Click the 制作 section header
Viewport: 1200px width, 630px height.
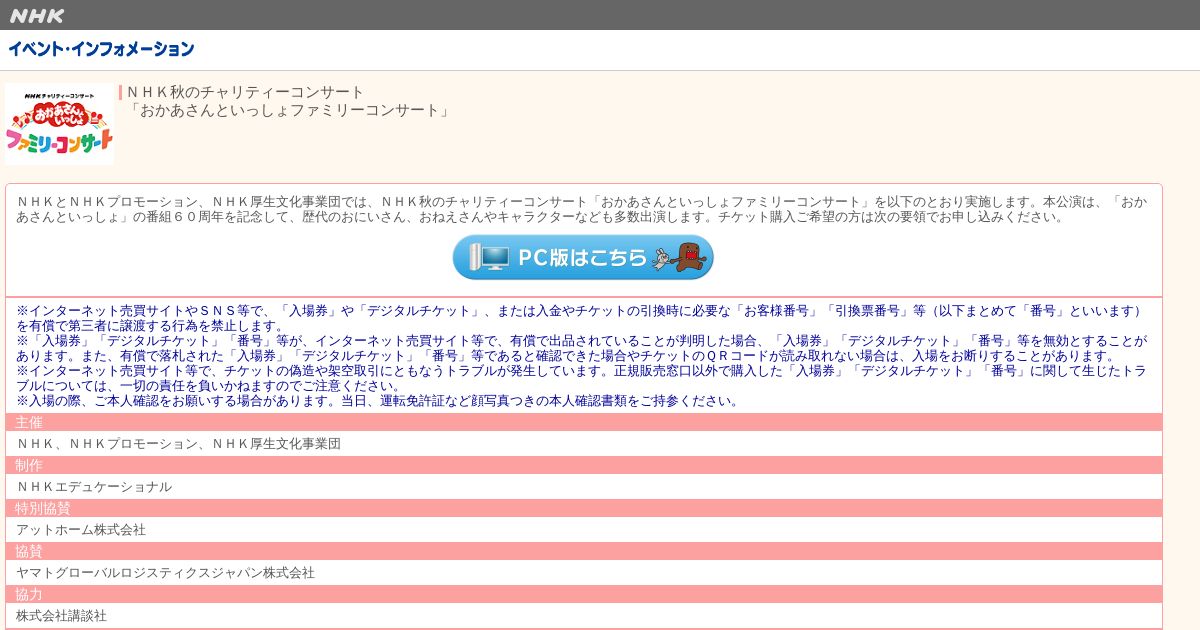[x=584, y=465]
